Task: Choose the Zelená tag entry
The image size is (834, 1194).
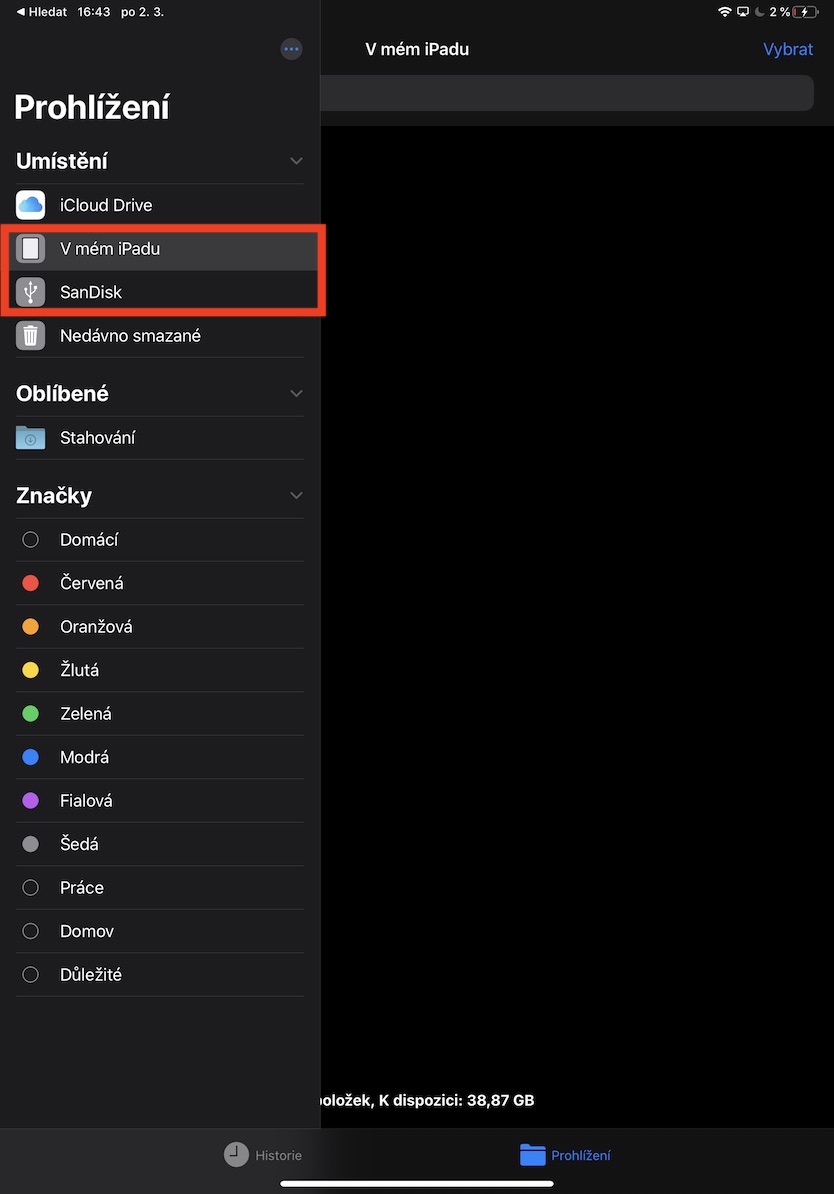Action: [86, 714]
